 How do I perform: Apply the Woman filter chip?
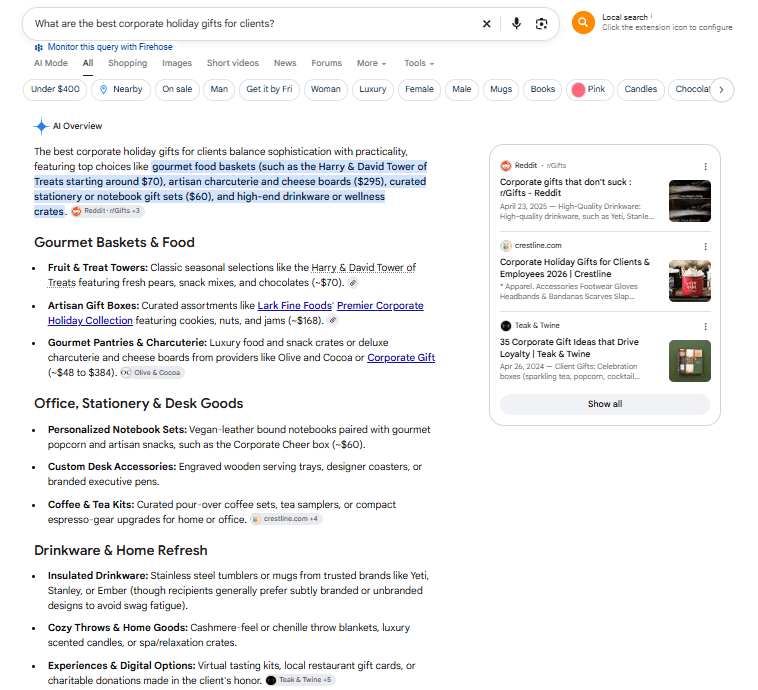point(325,89)
